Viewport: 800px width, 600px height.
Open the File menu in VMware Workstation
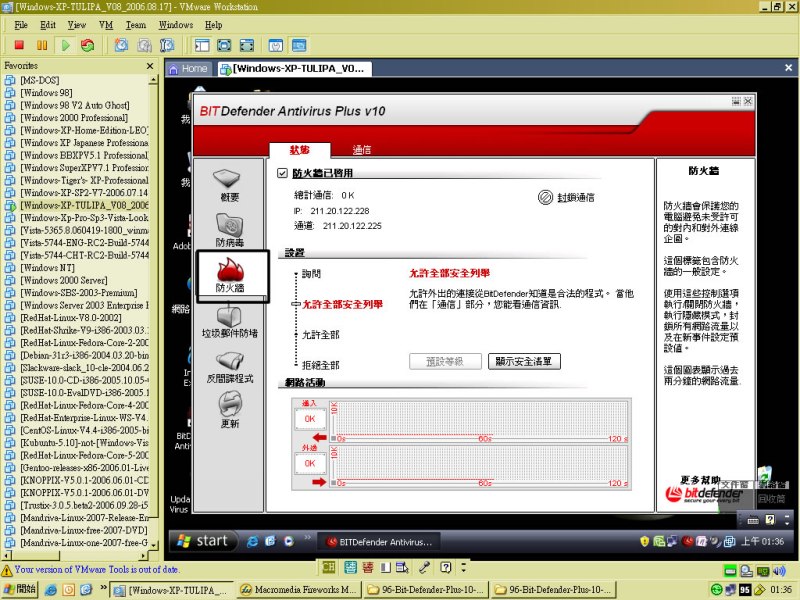pos(21,25)
